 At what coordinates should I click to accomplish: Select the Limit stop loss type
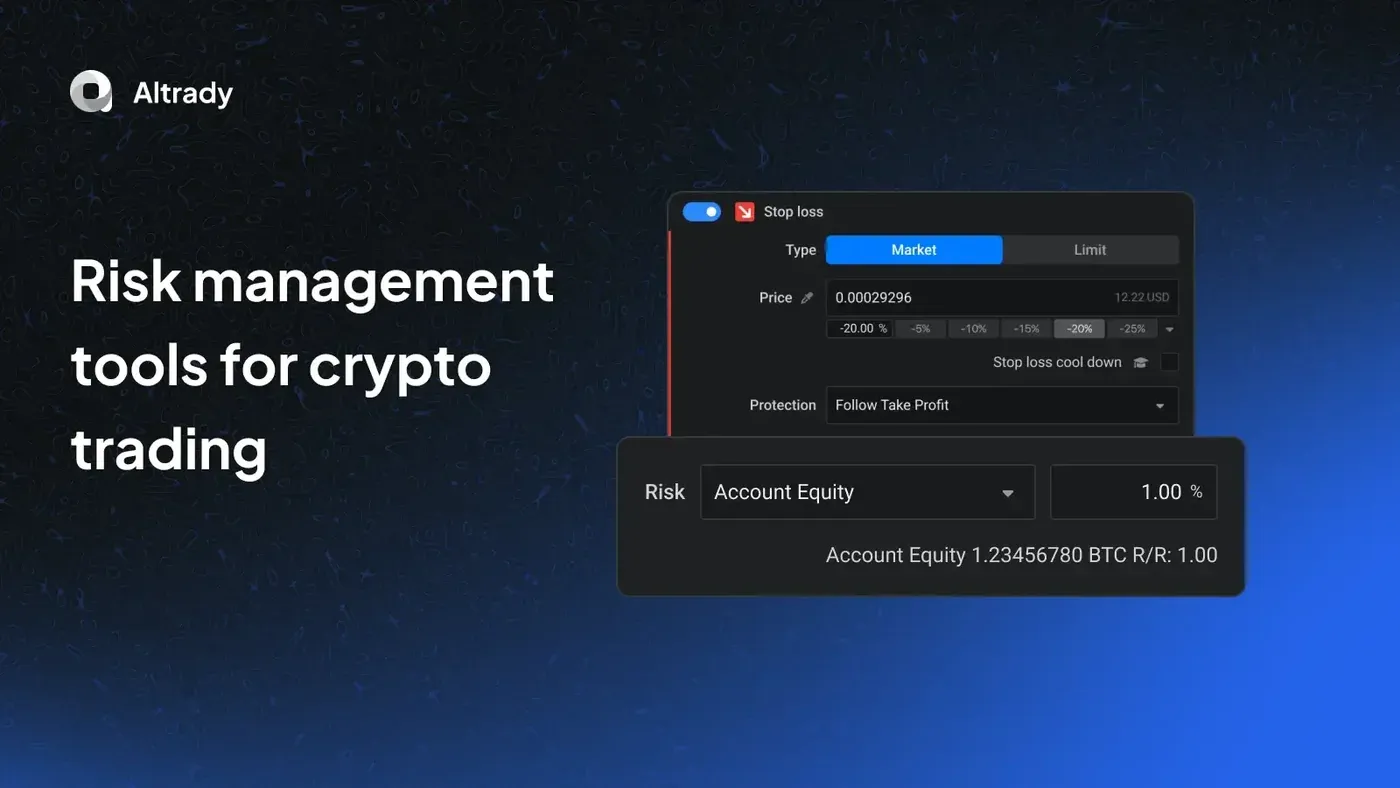pos(1090,250)
